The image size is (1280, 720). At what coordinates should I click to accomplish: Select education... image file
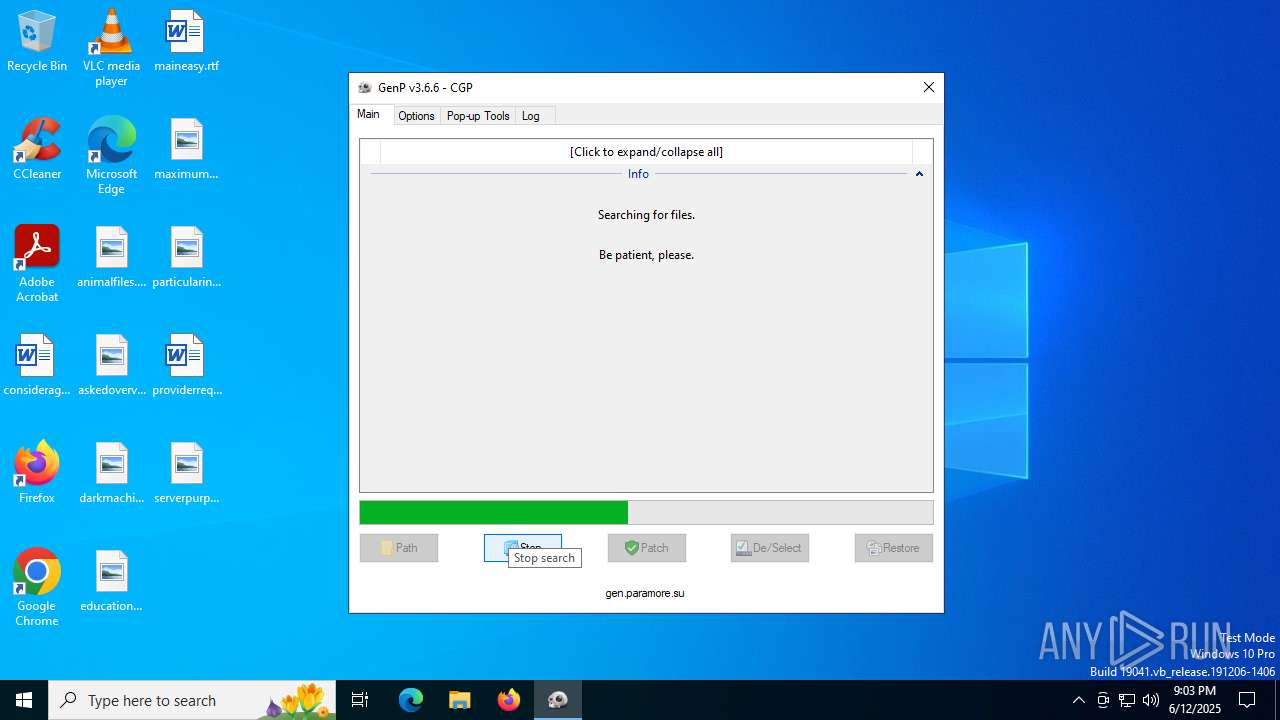(111, 582)
